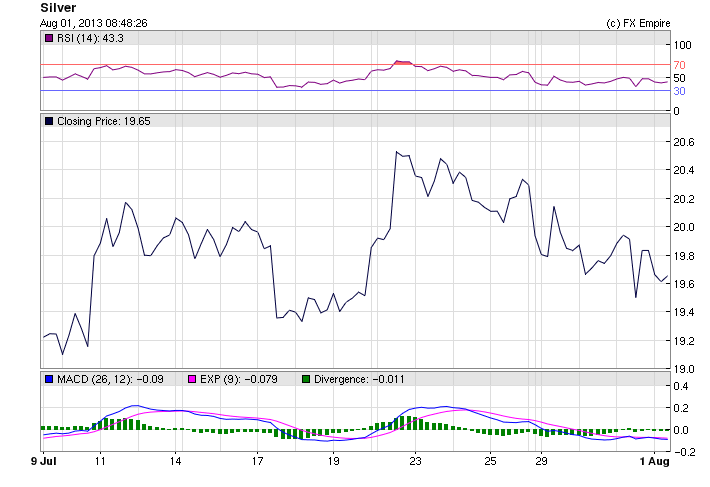
Task: Click the purple RSI legend swatch
Action: pyautogui.click(x=49, y=38)
